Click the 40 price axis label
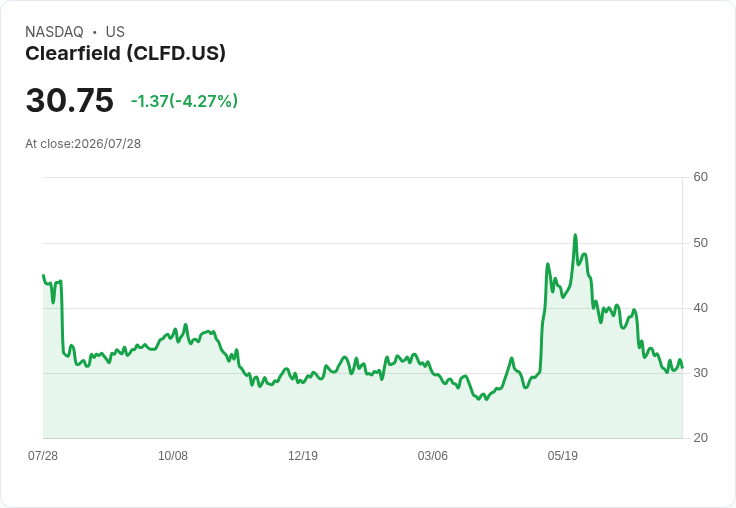The height and width of the screenshot is (508, 736). [700, 308]
